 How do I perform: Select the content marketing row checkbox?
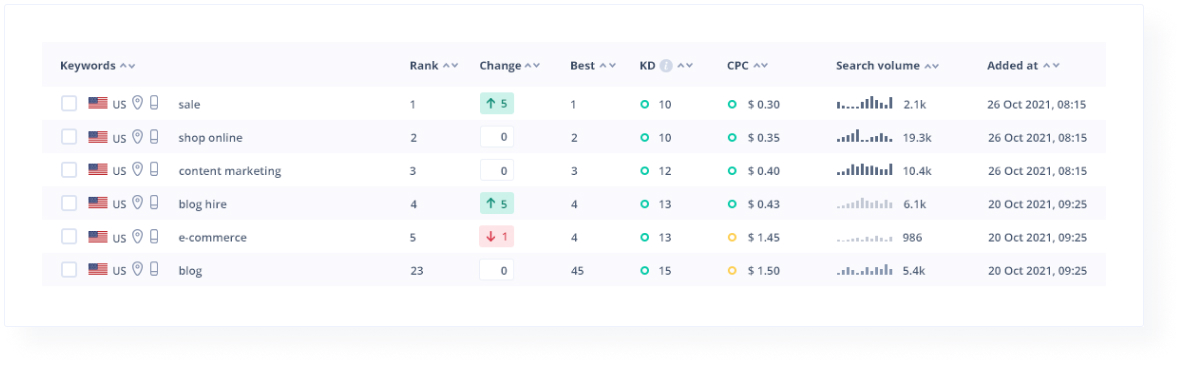click(x=69, y=170)
